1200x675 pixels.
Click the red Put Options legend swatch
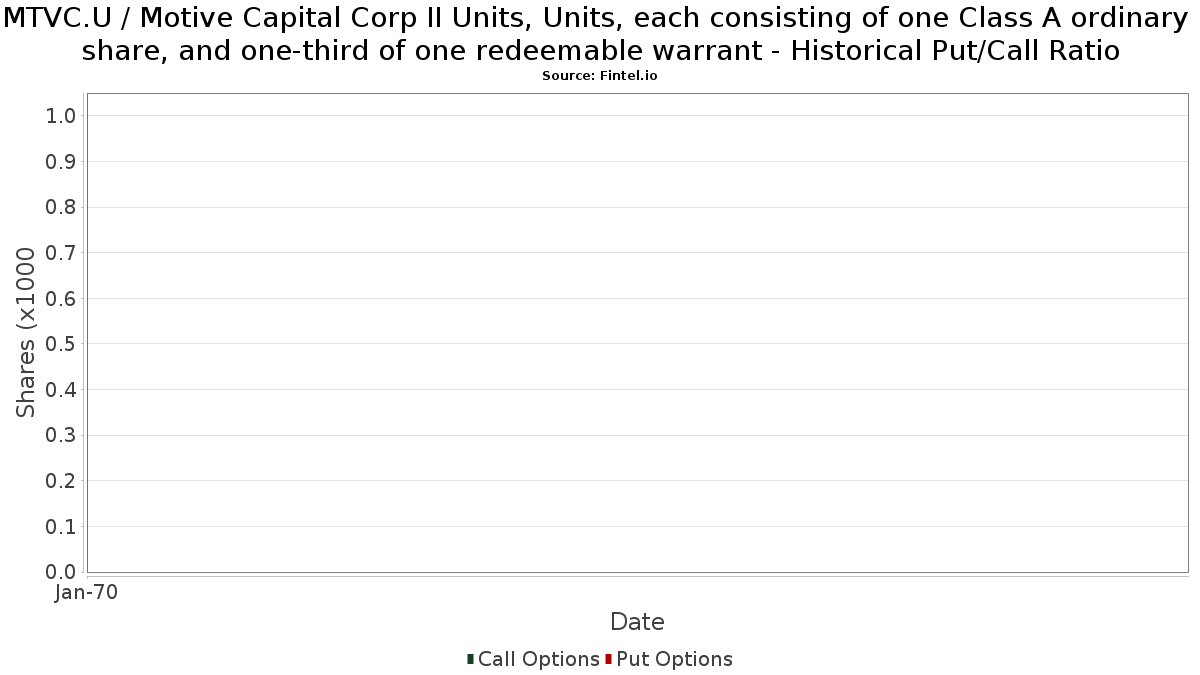pyautogui.click(x=608, y=659)
